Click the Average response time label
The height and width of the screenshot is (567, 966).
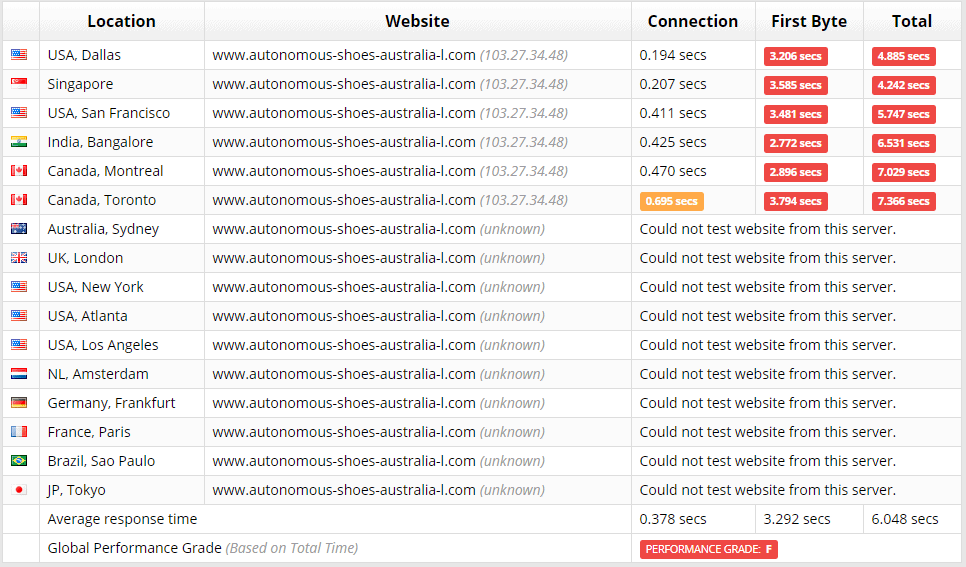[x=122, y=519]
